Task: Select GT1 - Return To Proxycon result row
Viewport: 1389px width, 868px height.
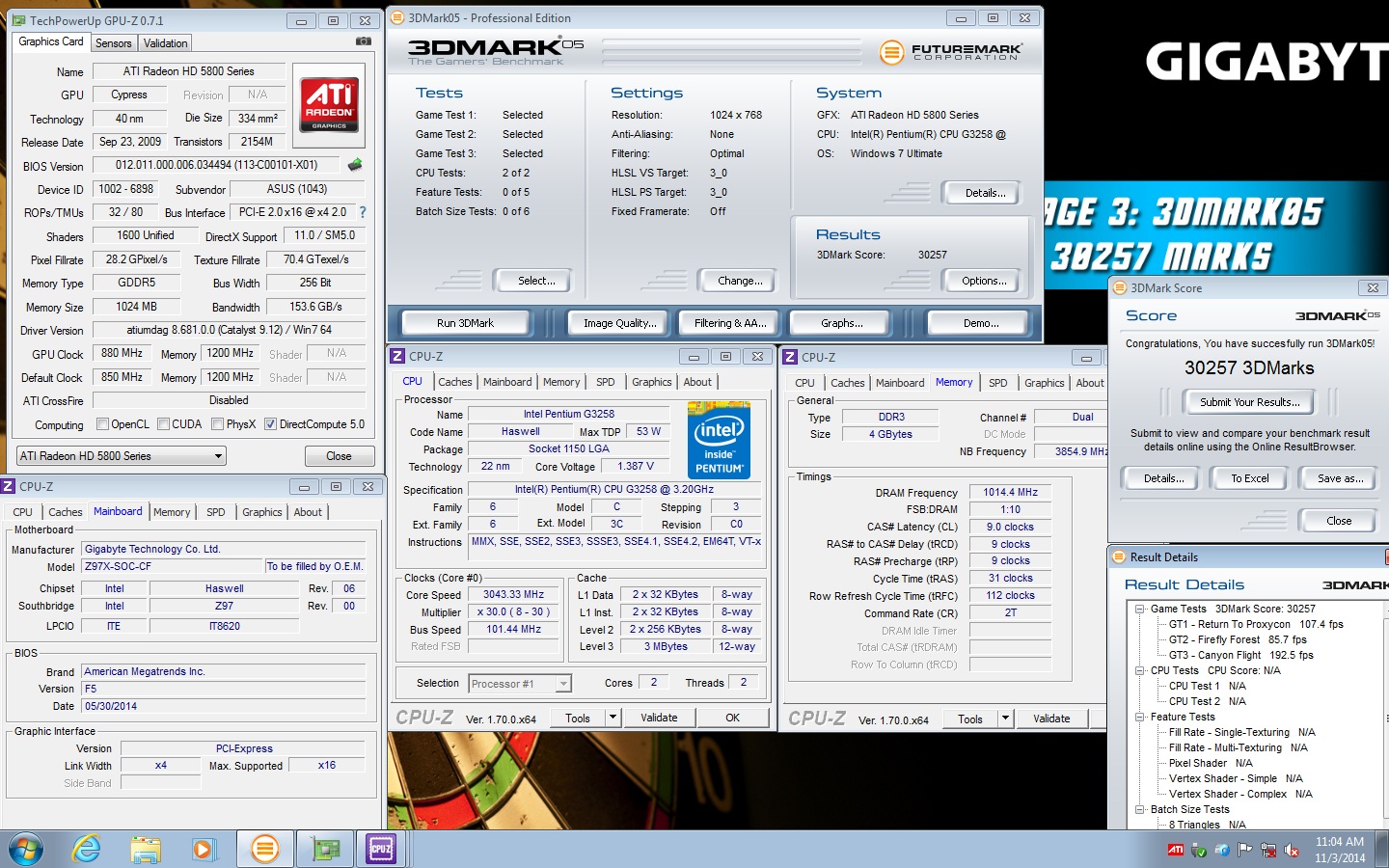Action: [x=1256, y=624]
